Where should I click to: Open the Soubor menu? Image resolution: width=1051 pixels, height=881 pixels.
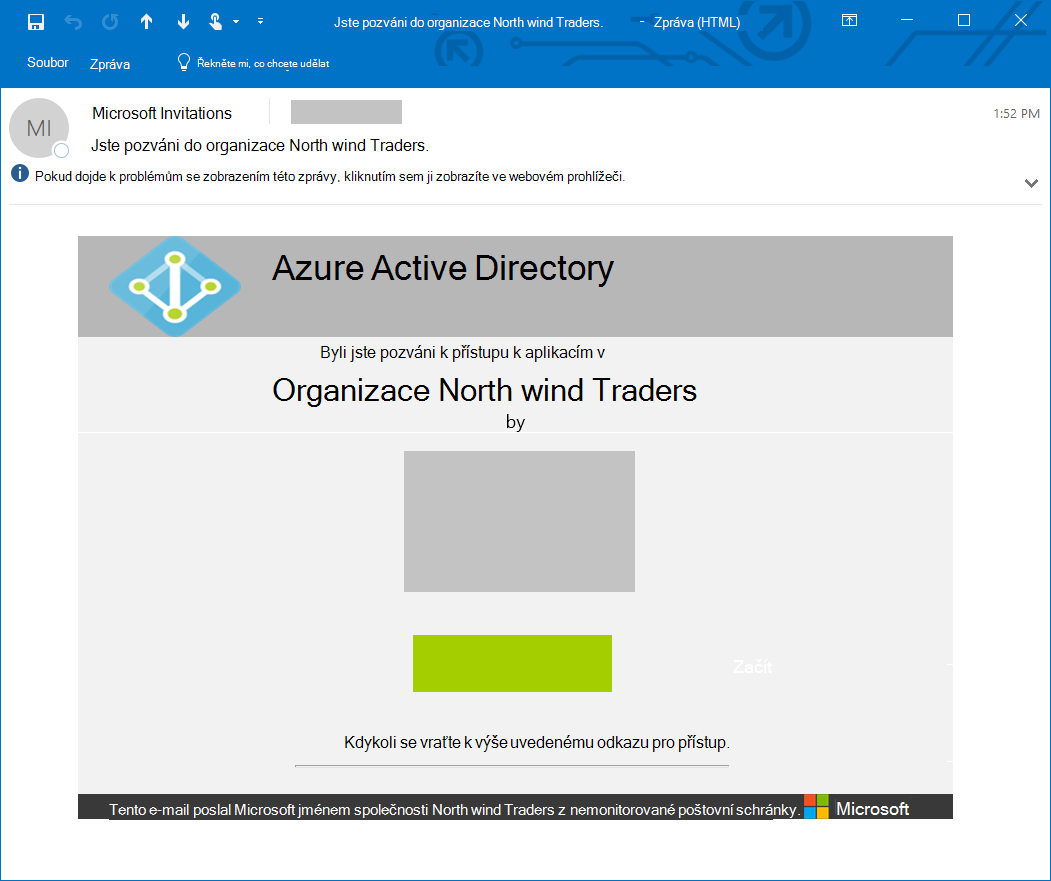(x=48, y=62)
